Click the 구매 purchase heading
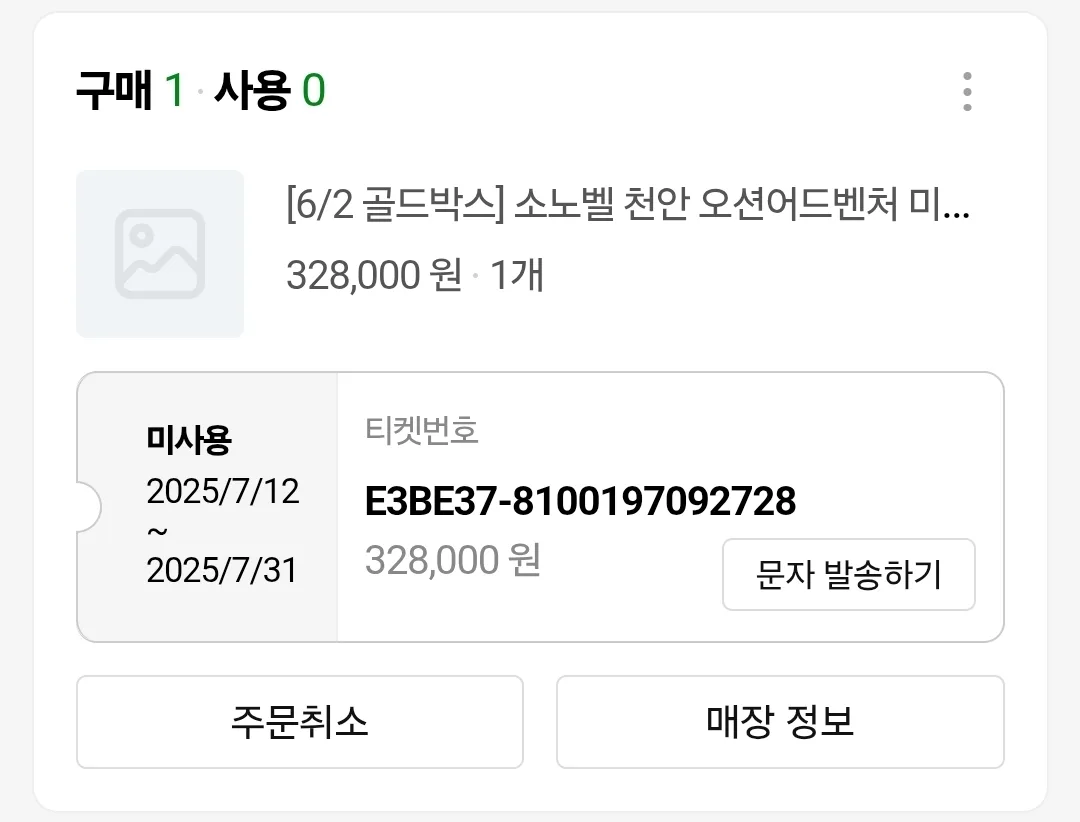Viewport: 1080px width, 822px height. 114,90
